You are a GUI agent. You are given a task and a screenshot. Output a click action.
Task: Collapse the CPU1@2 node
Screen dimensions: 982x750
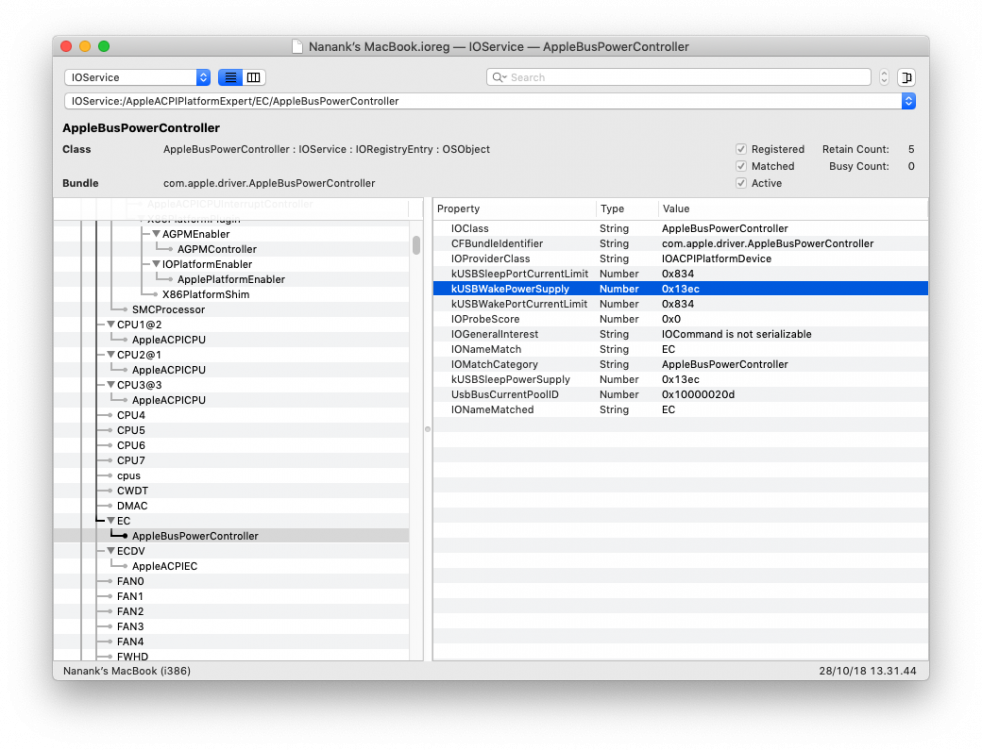(111, 324)
